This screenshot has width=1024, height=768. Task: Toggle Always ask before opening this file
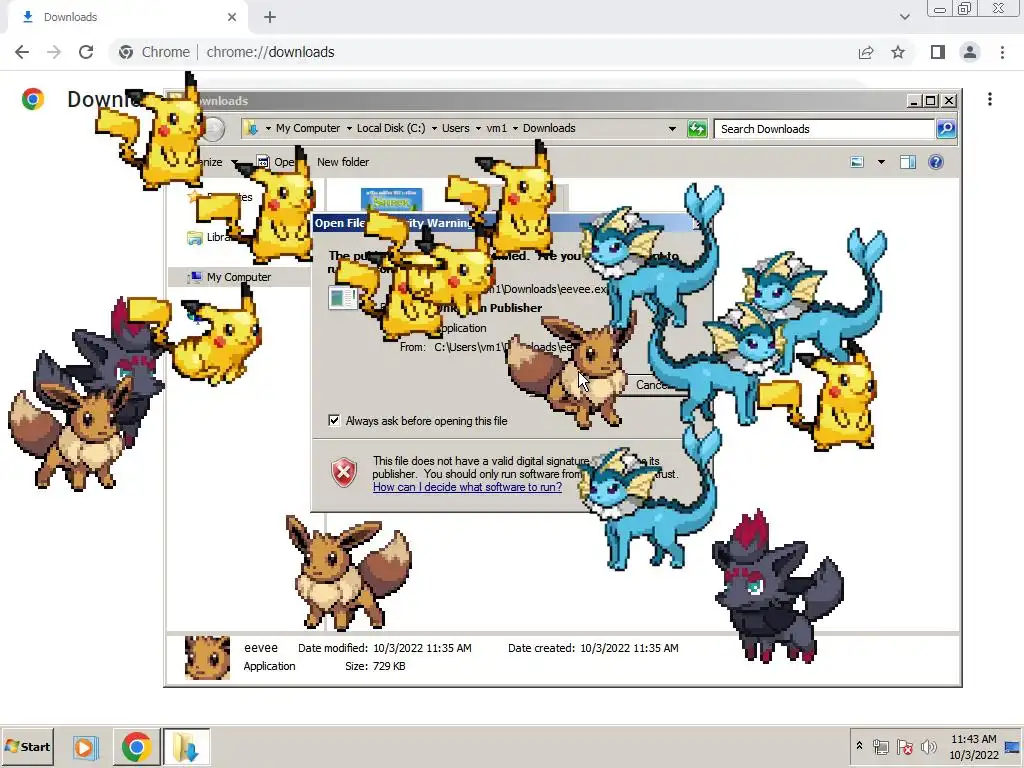[x=334, y=421]
